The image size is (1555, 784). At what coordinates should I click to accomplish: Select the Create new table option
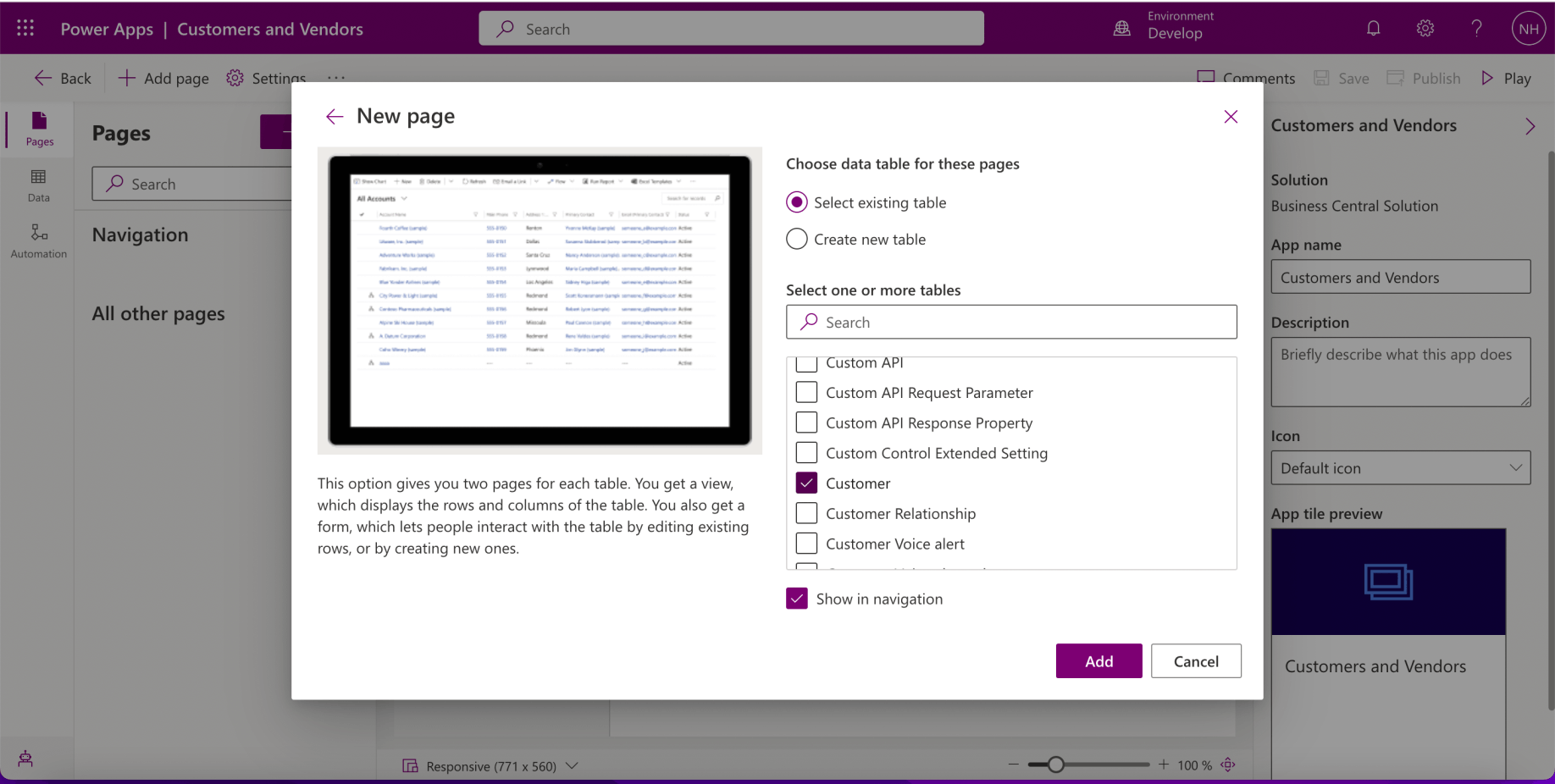click(x=797, y=240)
